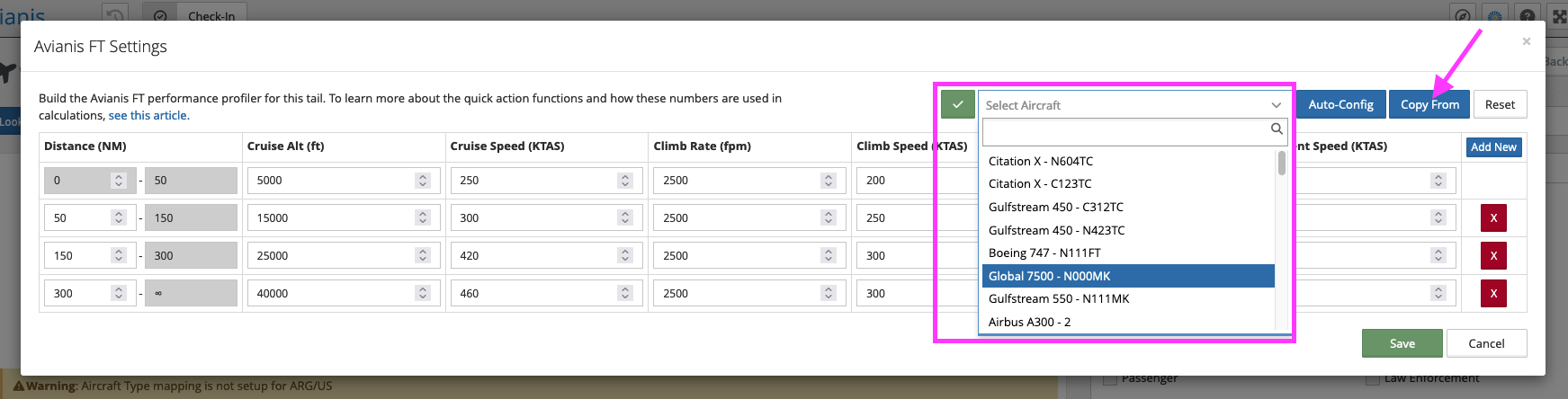The width and height of the screenshot is (1568, 399).
Task: Click the stepper arrows on Cruise Alt 15000
Action: pos(423,217)
